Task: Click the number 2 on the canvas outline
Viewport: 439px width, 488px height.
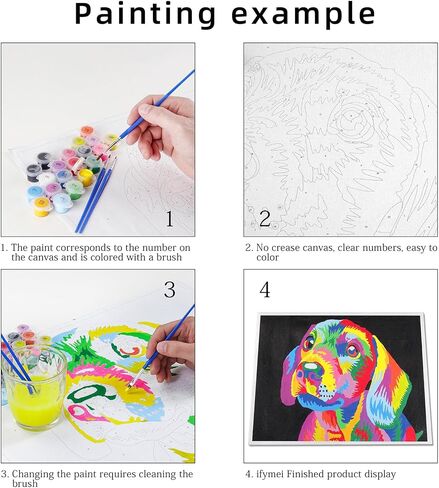Action: pos(265,219)
